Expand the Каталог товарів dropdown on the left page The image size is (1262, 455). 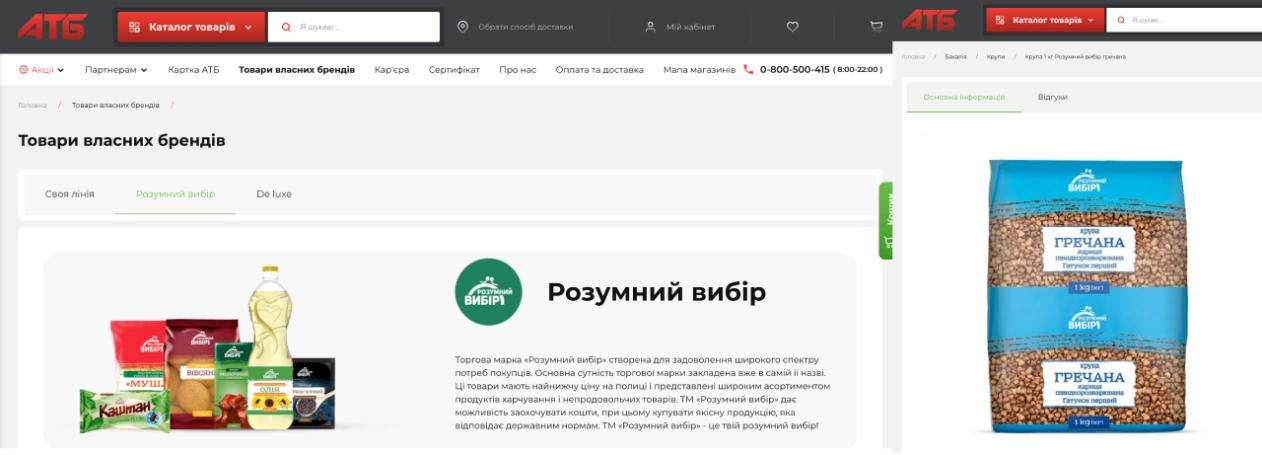191,27
